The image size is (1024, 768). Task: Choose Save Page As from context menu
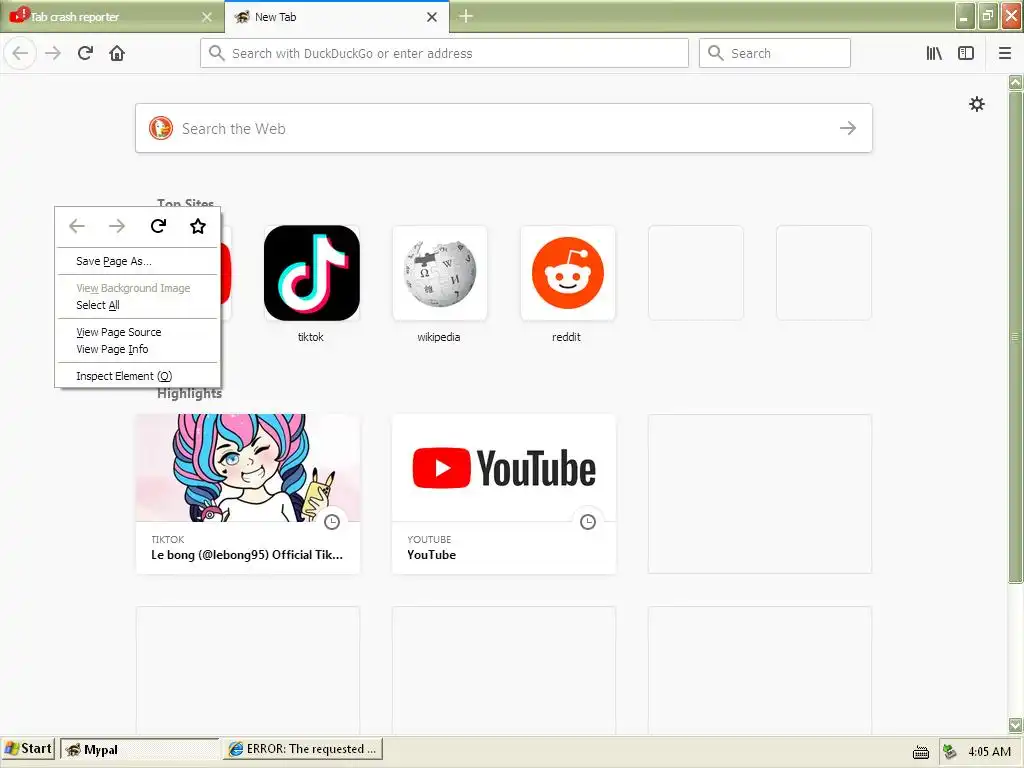click(138, 261)
